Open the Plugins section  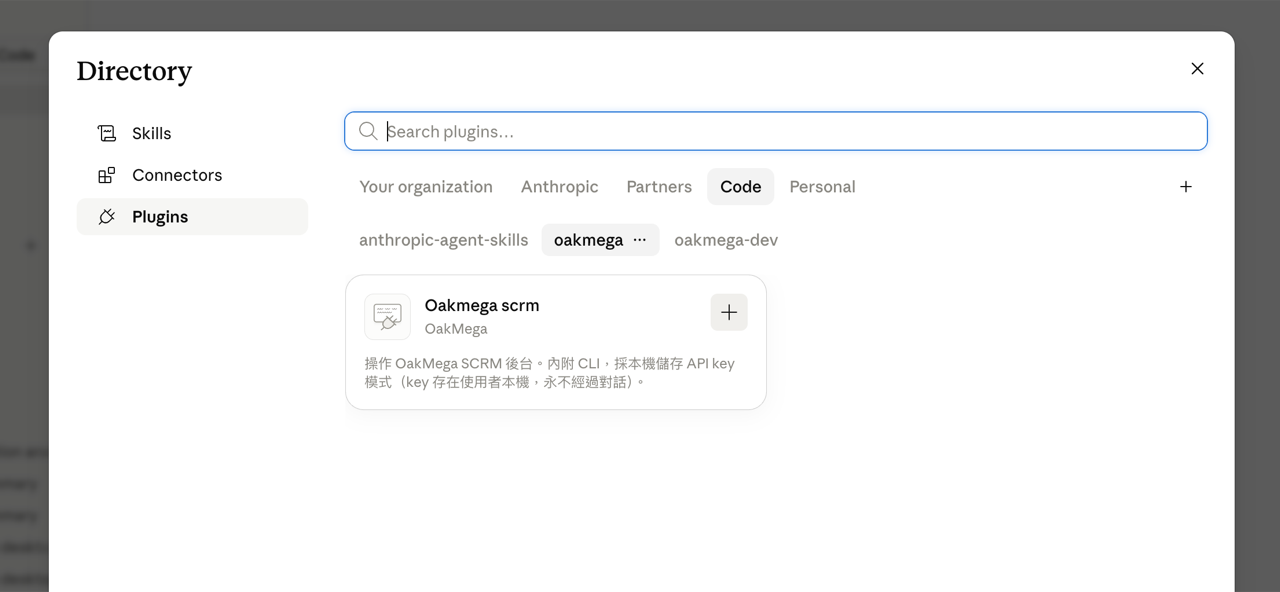pos(192,217)
